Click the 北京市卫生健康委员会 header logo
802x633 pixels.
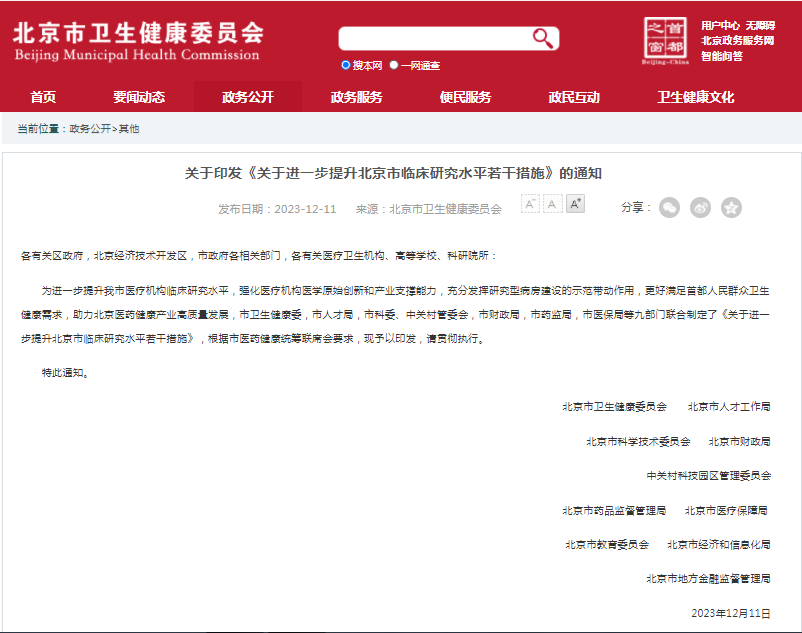pos(138,40)
